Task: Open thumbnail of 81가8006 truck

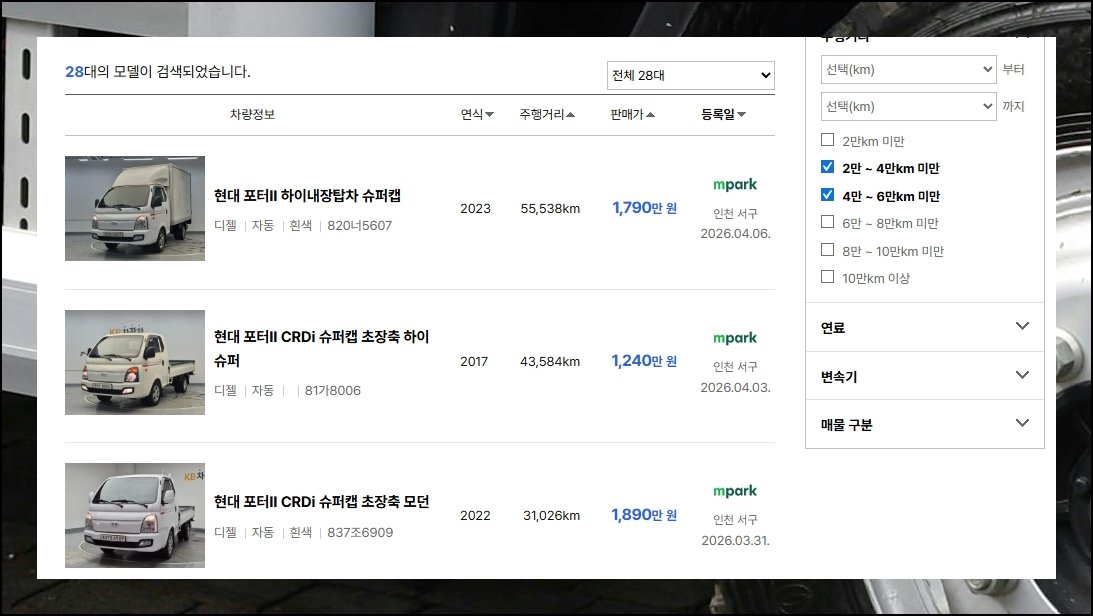Action: coord(135,362)
